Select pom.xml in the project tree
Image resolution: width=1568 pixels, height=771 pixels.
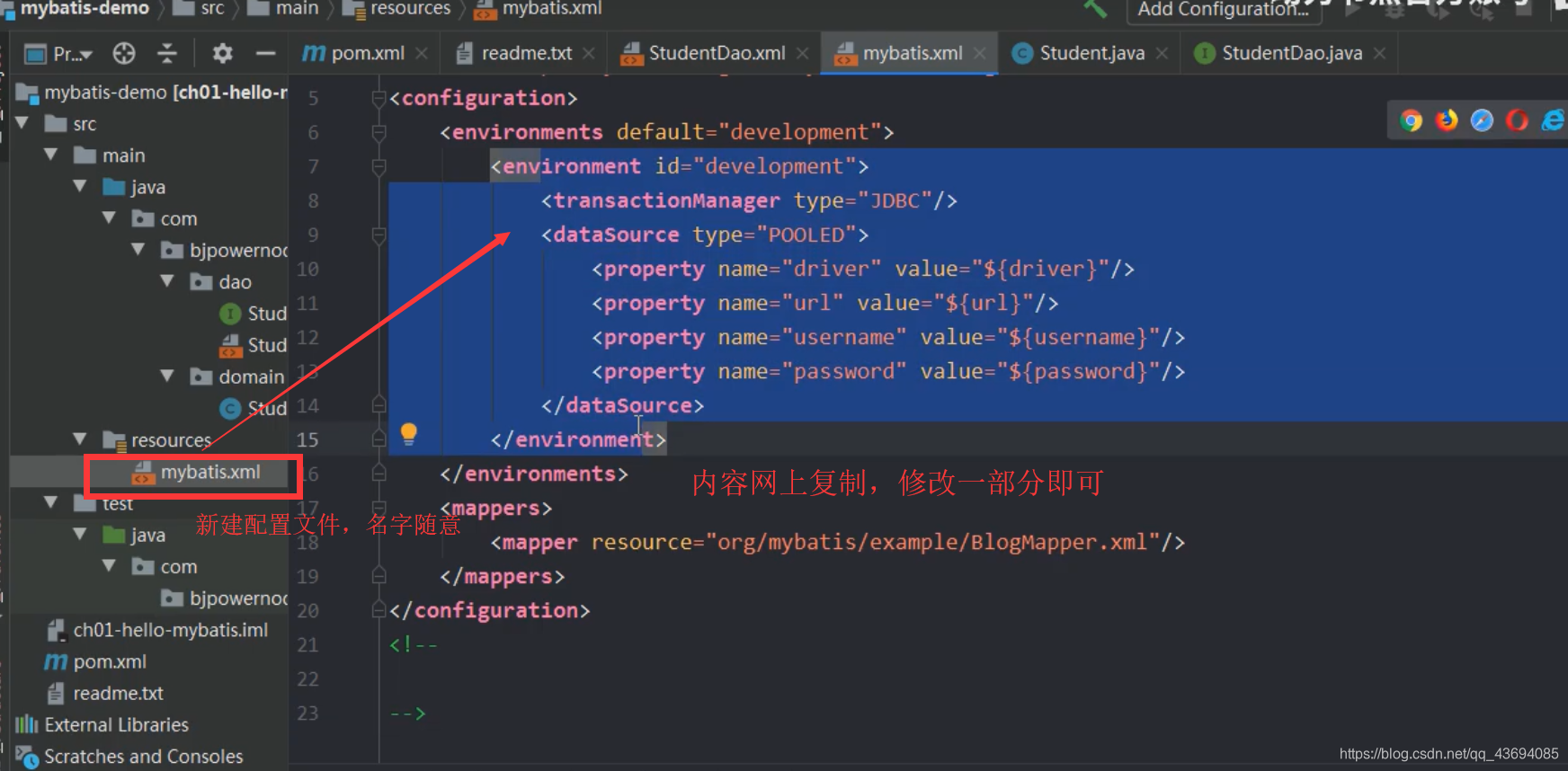point(95,661)
